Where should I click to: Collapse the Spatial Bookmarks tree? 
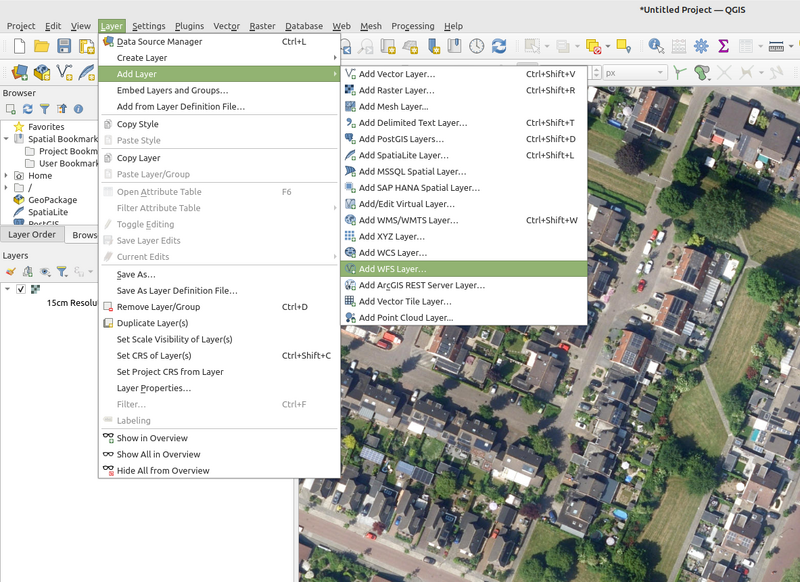click(x=5, y=137)
